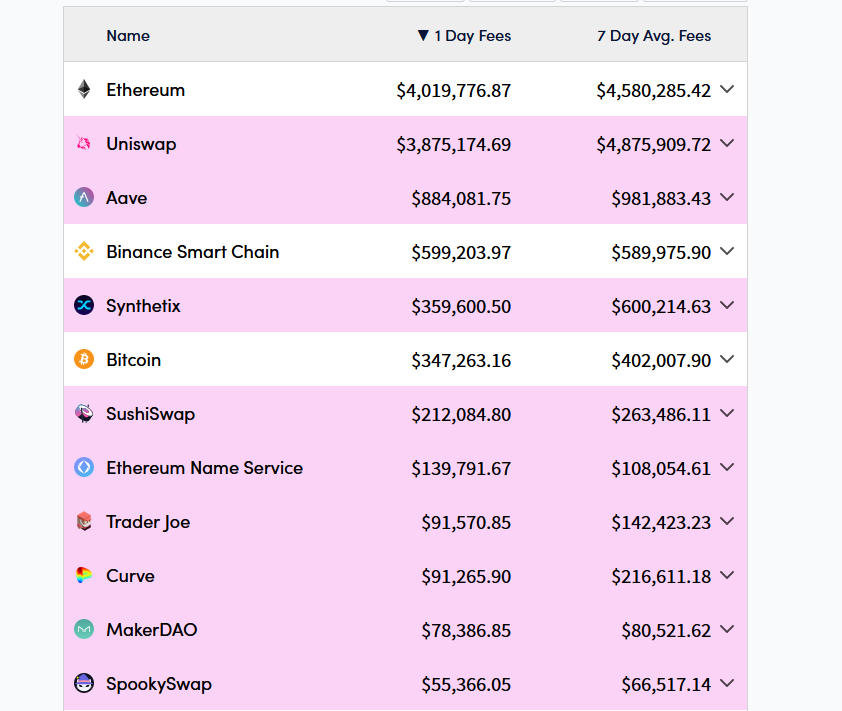The image size is (842, 711).
Task: Click the SushiSwap logo icon
Action: coord(84,413)
